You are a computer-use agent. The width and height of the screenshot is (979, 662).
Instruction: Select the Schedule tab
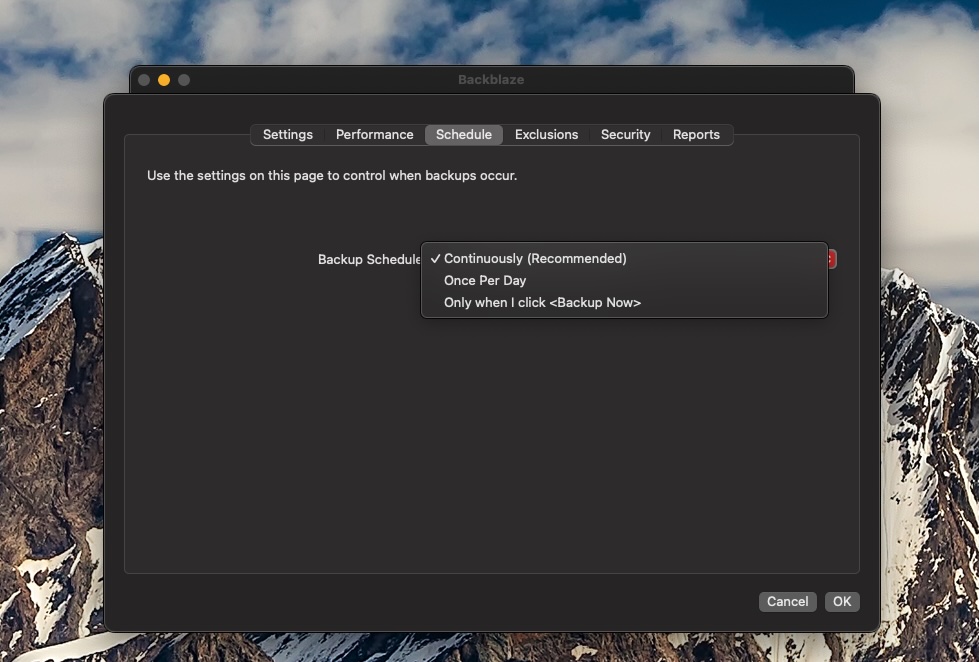pos(463,134)
